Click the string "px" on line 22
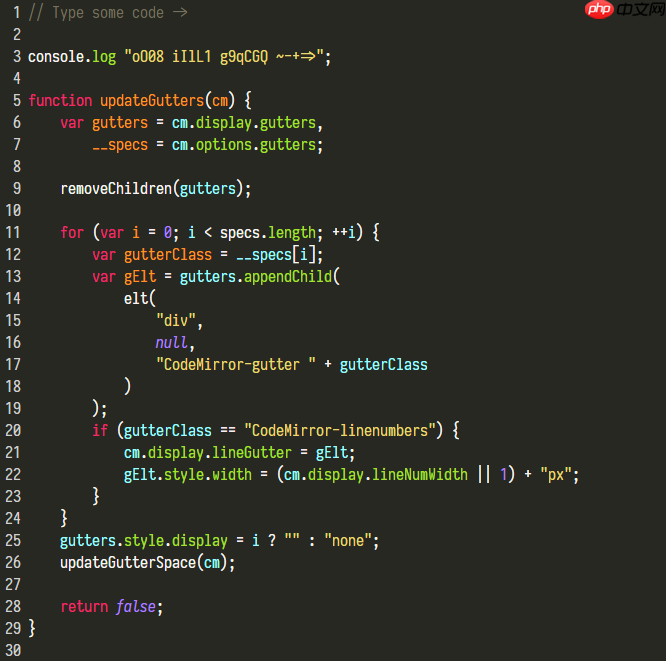 pyautogui.click(x=556, y=475)
